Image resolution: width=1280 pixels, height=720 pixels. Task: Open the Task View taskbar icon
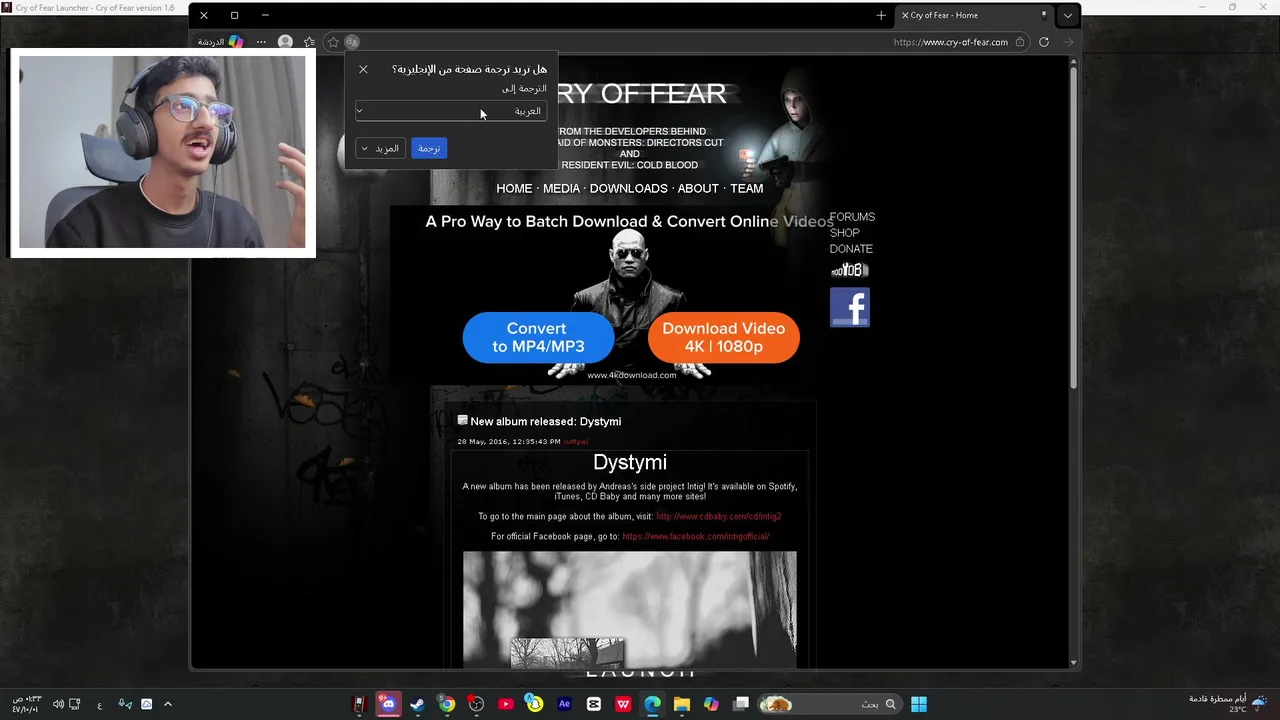tap(741, 704)
